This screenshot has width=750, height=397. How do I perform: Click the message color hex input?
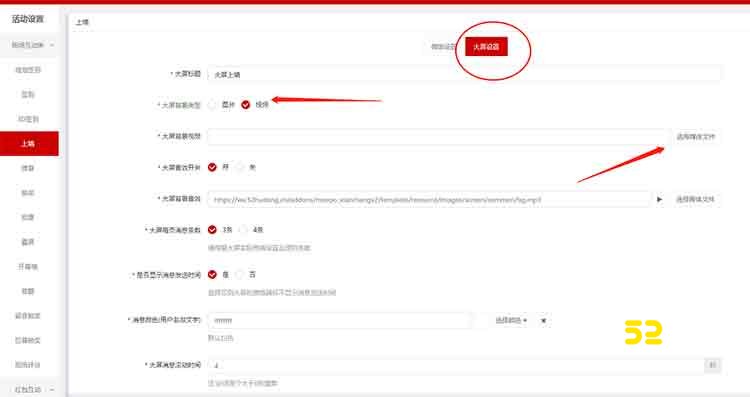click(x=339, y=320)
